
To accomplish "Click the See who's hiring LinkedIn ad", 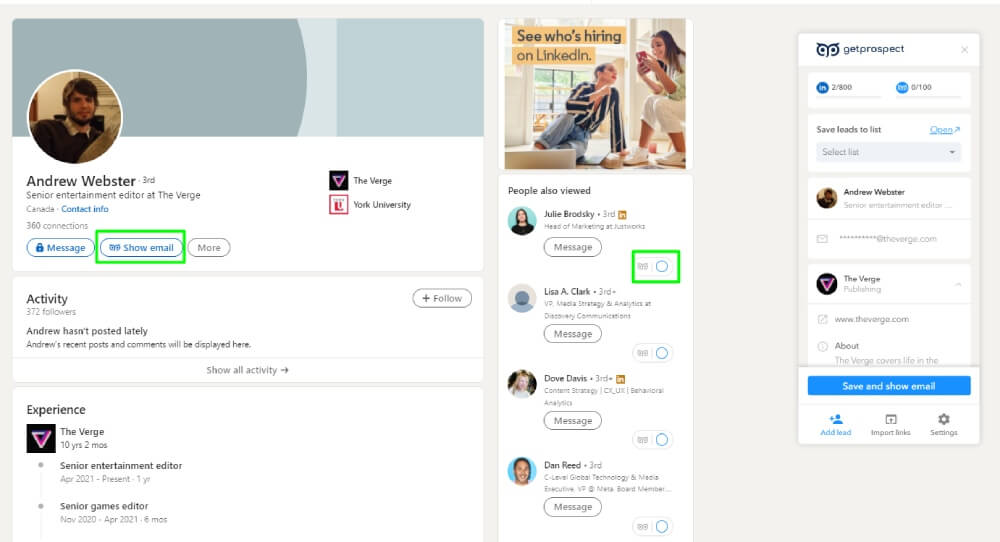I will 595,94.
